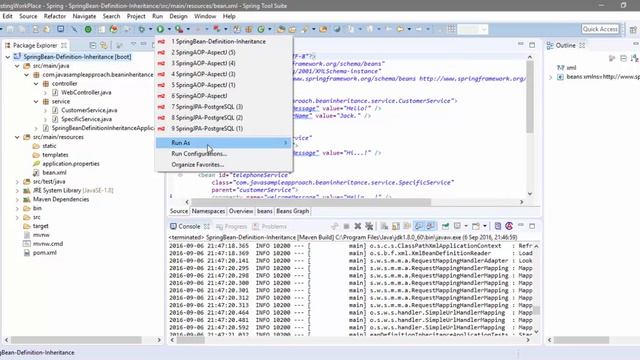
Task: Select 2 SpringAOP-AspectJ (5) launch entry
Action: 203,53
